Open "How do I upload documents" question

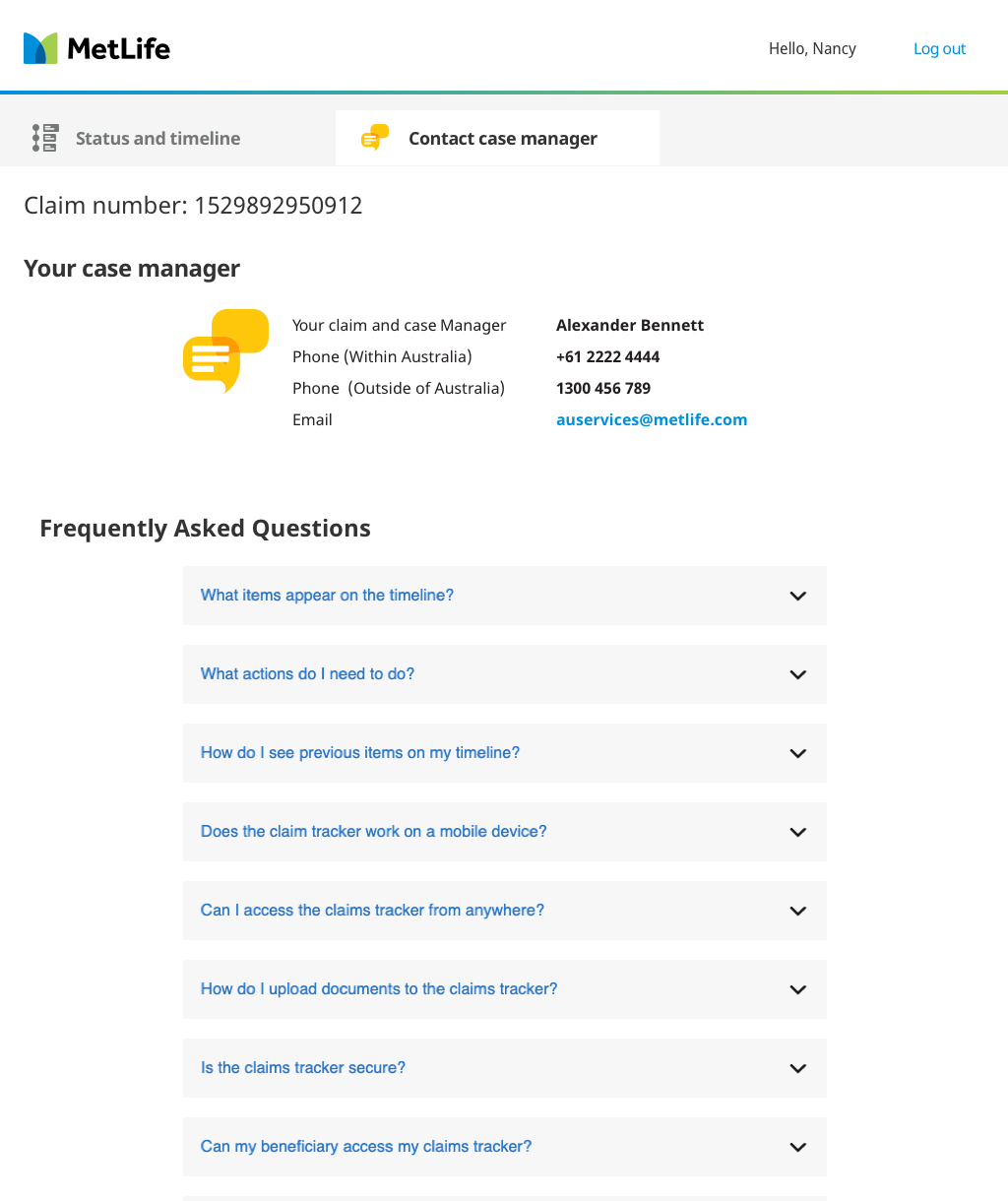pos(379,989)
